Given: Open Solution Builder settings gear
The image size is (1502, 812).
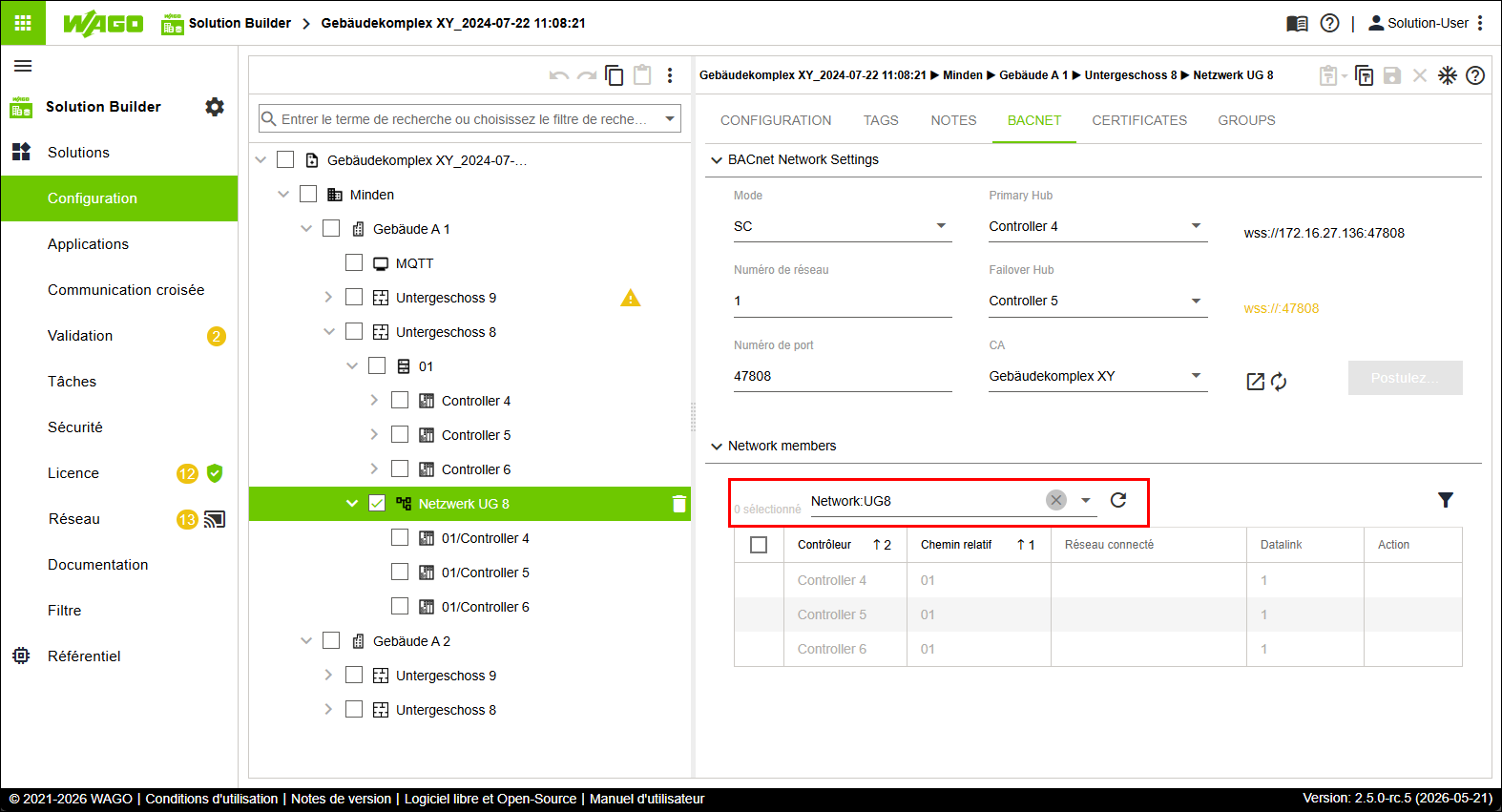Looking at the screenshot, I should (215, 107).
